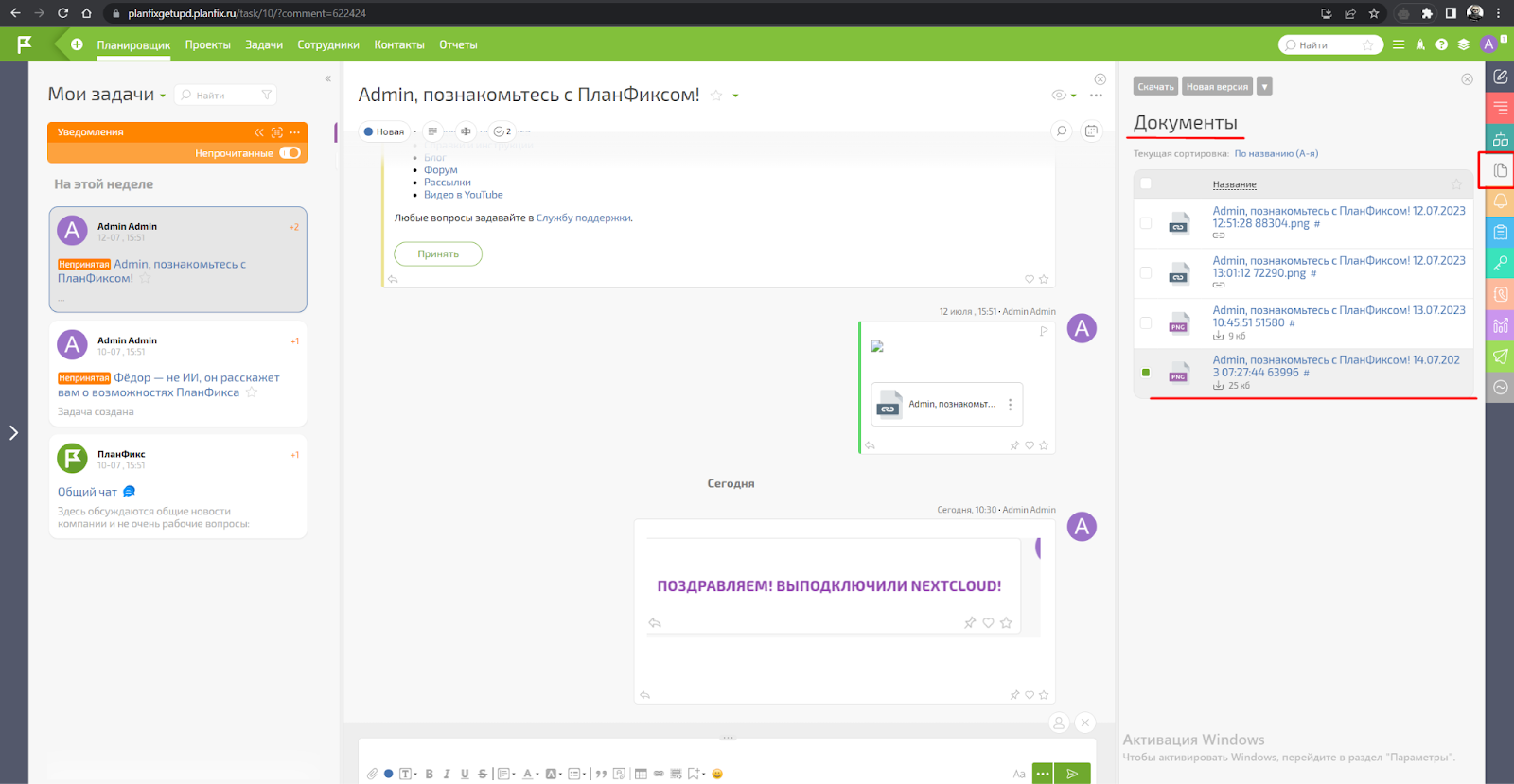Screen dimensions: 1514x784
Task: Open Новая status dropdown
Action: (x=384, y=131)
